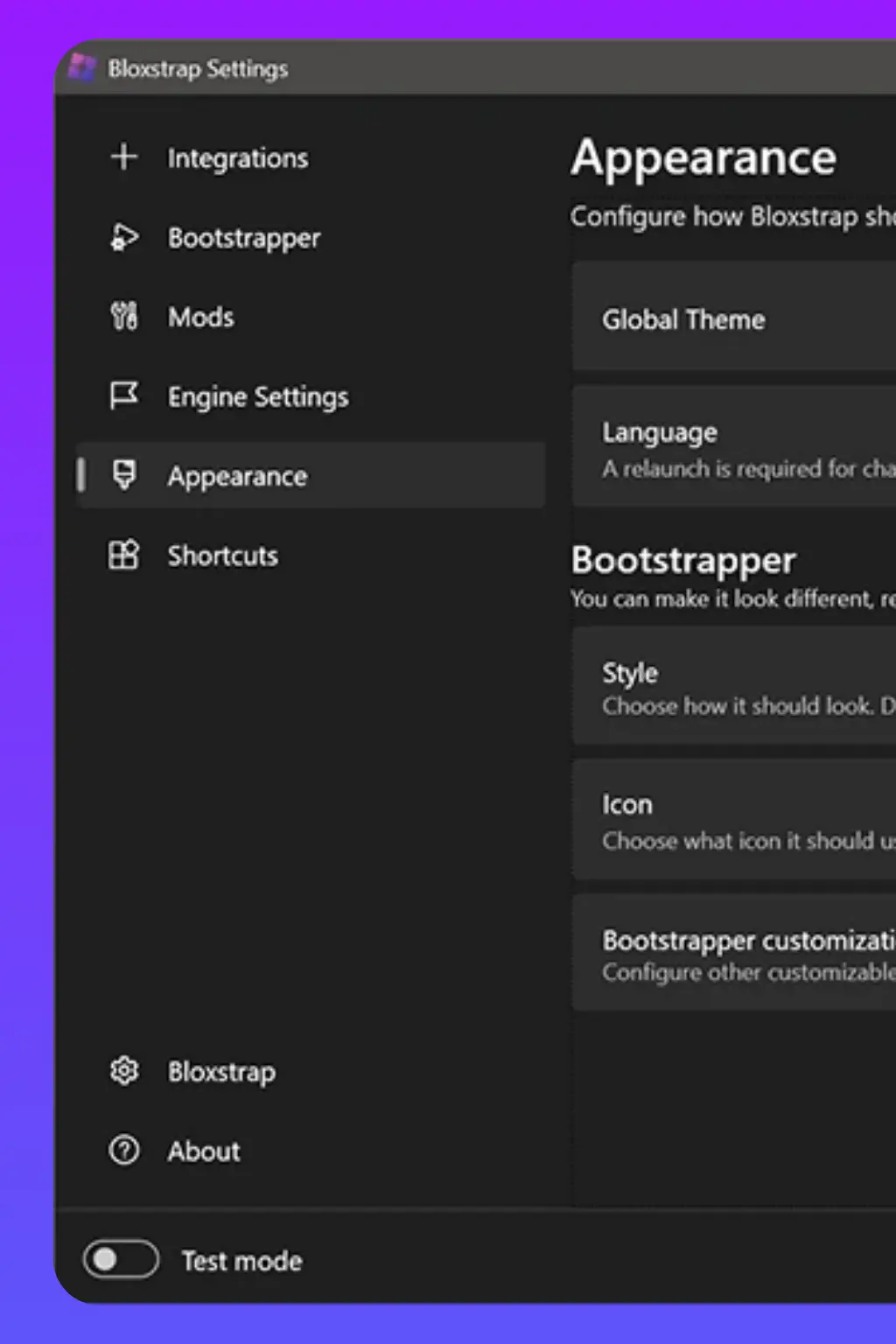Click the Engine Settings flag icon
896x1344 pixels.
(x=124, y=395)
